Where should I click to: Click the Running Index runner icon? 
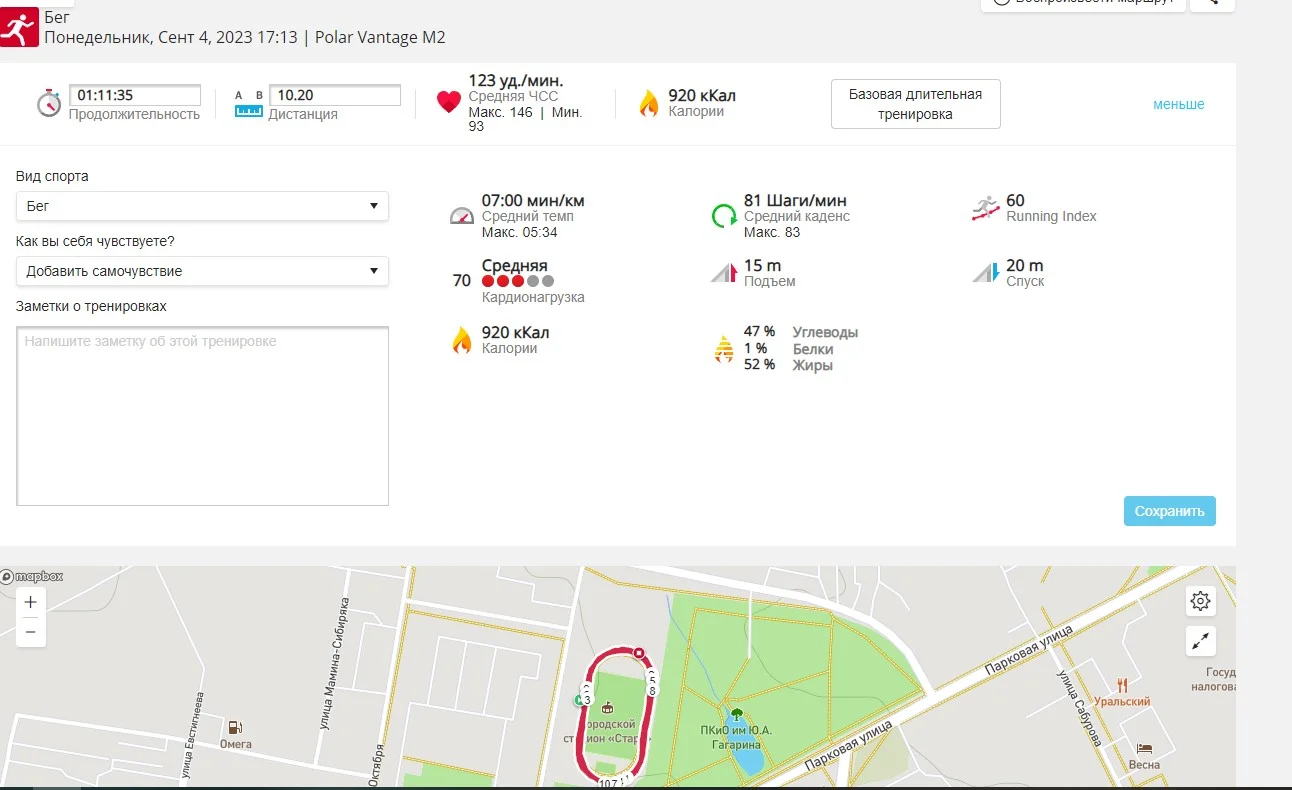986,209
